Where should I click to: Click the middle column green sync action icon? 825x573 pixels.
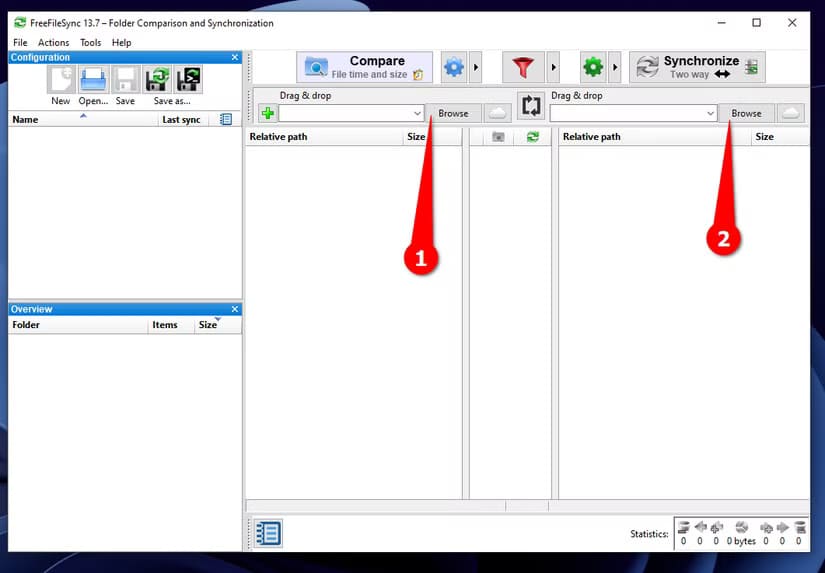[x=532, y=137]
